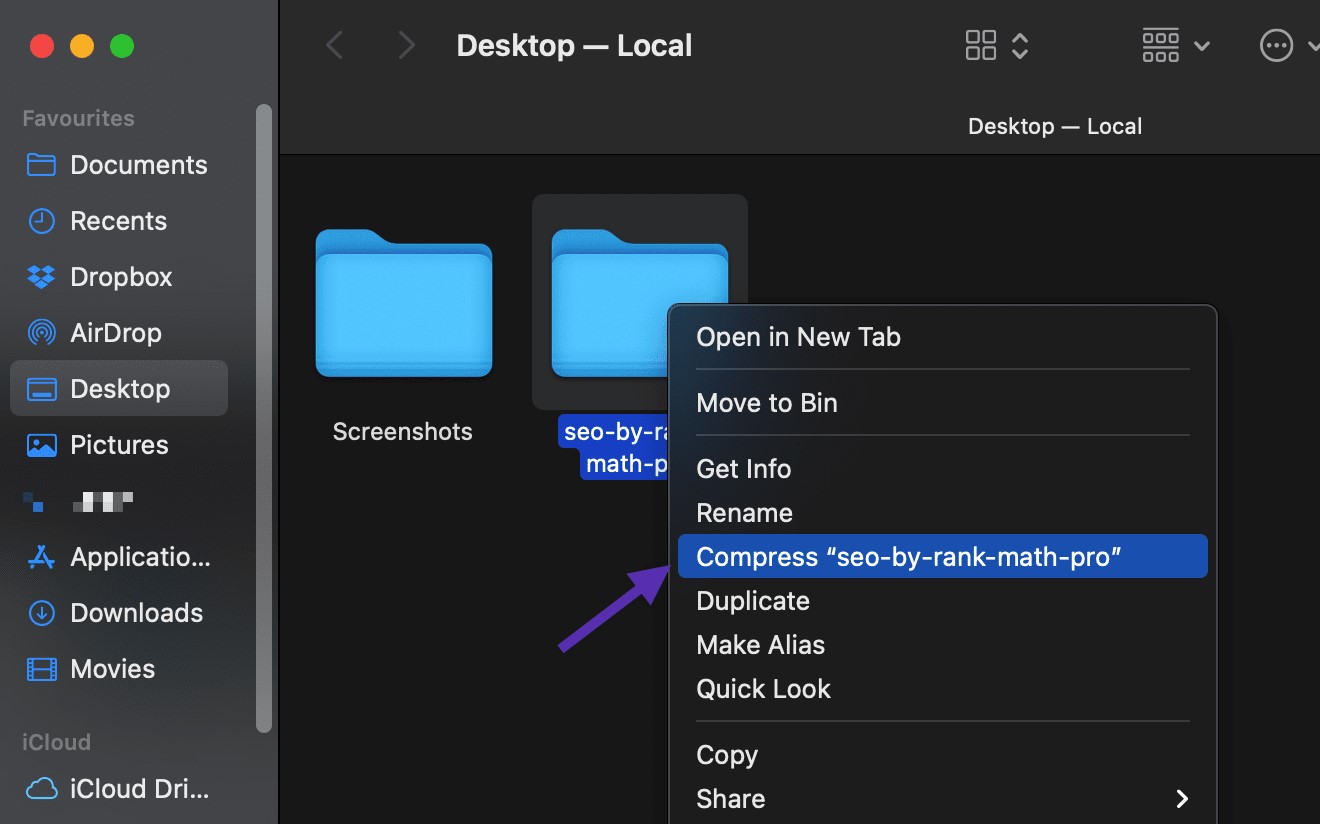The image size is (1320, 824).
Task: Click the Desktop — Local path bar label
Action: [x=1055, y=127]
